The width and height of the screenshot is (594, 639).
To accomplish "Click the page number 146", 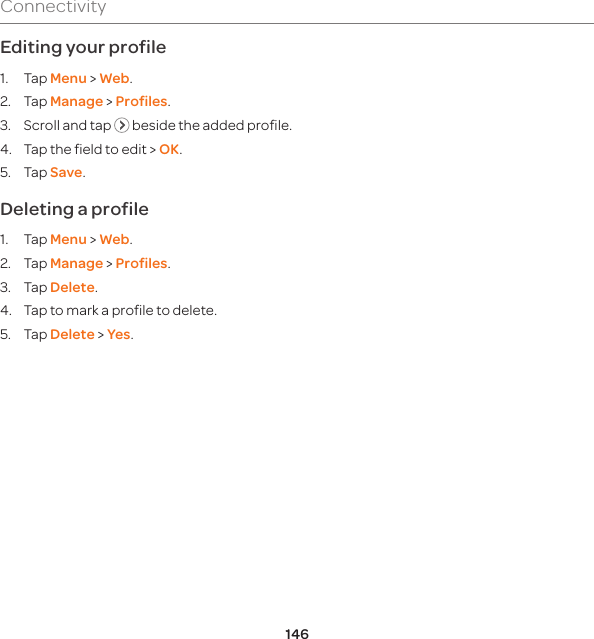I will click(297, 633).
